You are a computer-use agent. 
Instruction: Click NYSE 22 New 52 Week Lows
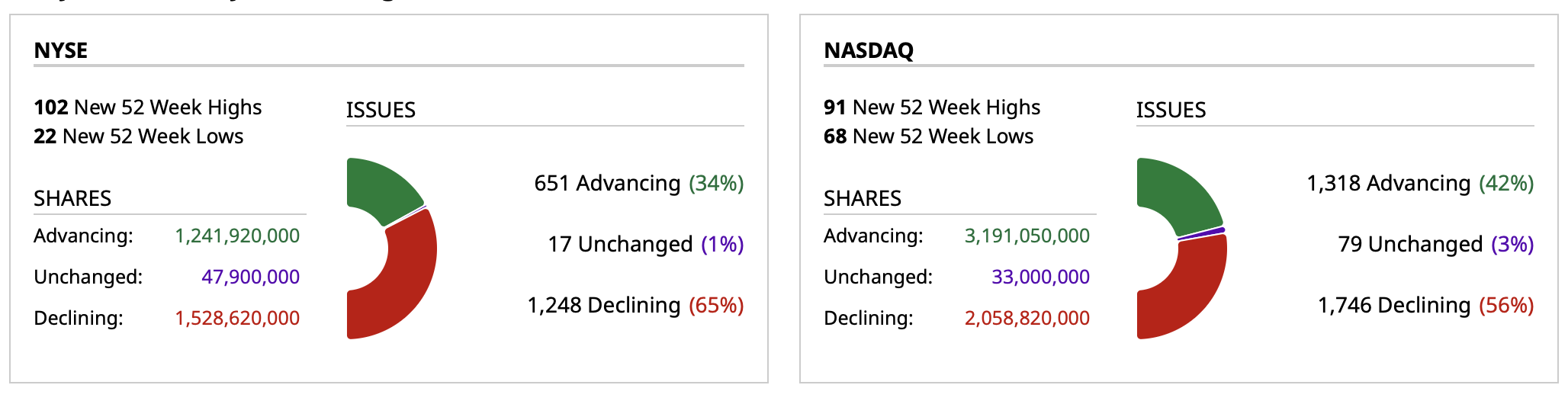[139, 136]
